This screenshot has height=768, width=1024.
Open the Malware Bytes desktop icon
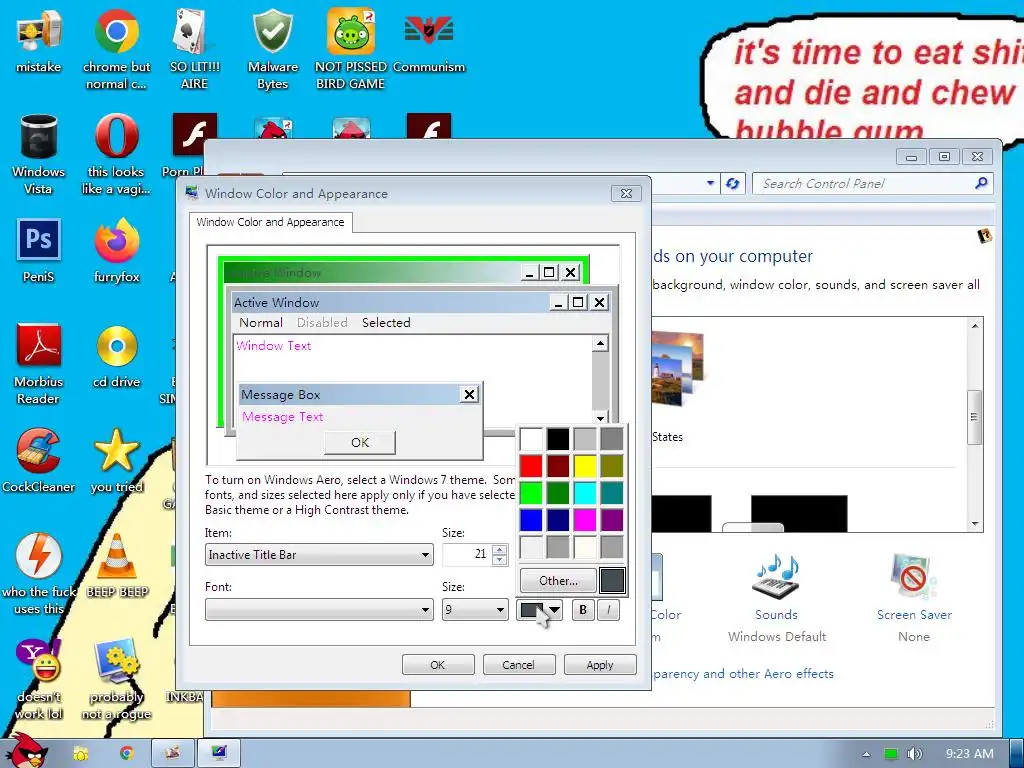[x=272, y=49]
